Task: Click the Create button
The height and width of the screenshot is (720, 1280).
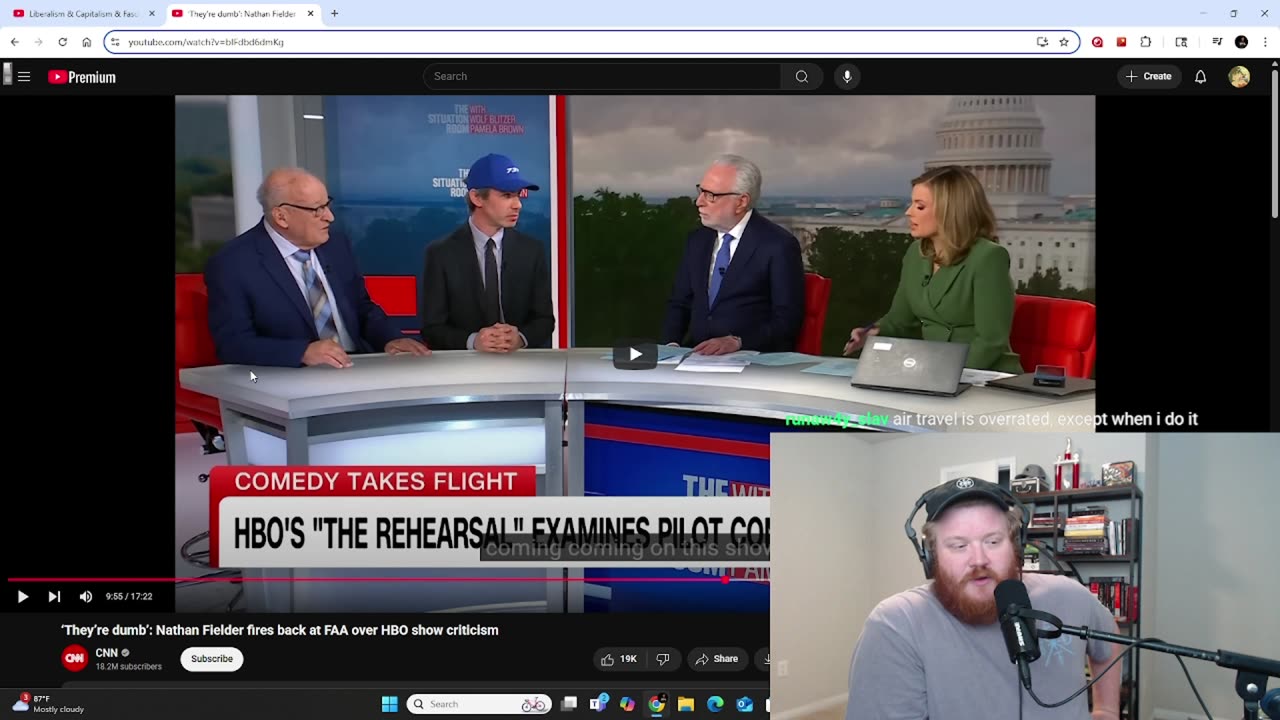Action: coord(1148,76)
